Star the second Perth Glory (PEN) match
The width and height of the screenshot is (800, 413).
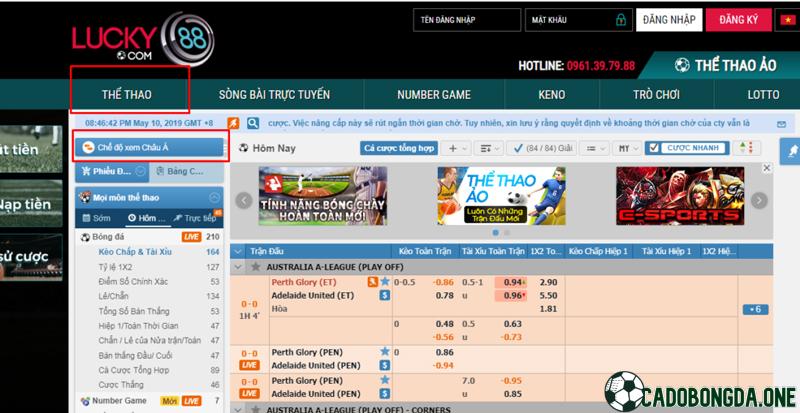click(385, 380)
